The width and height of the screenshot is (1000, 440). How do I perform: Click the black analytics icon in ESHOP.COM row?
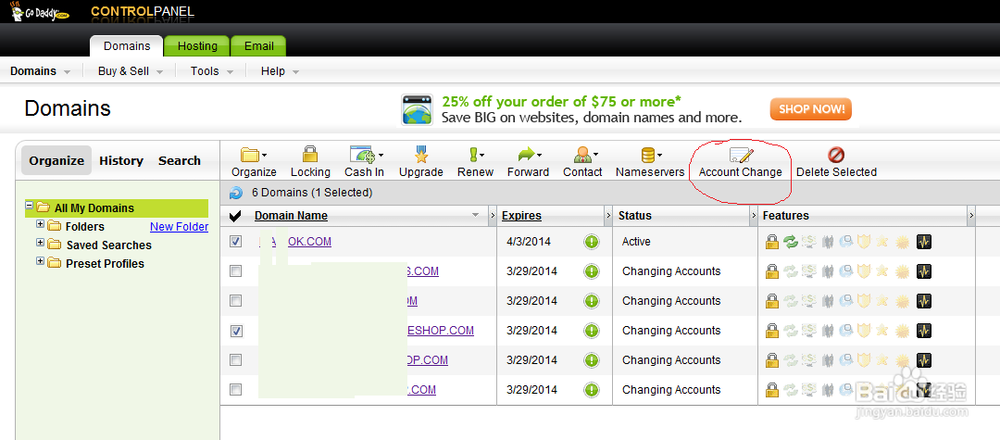pos(924,330)
